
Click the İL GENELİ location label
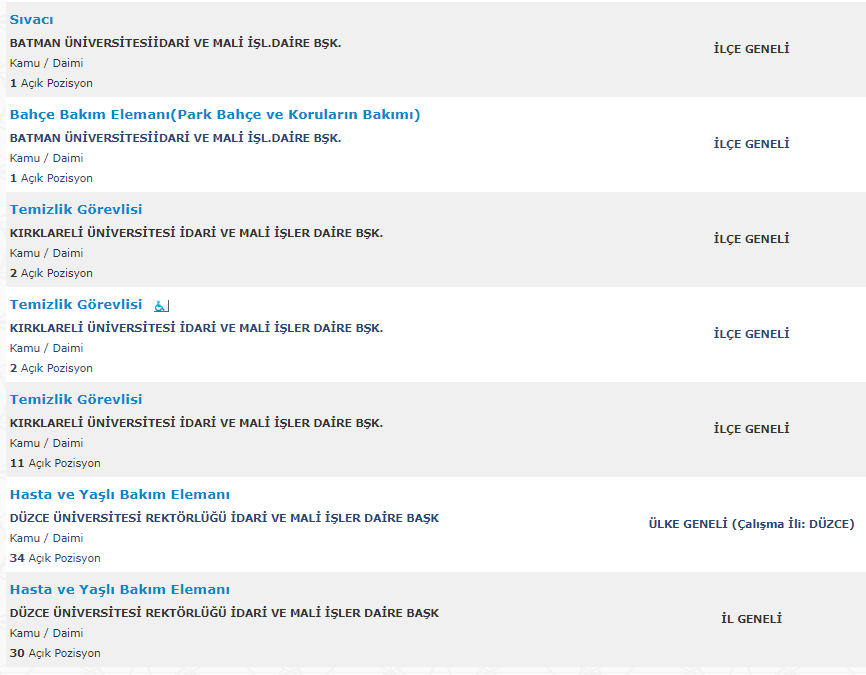751,619
